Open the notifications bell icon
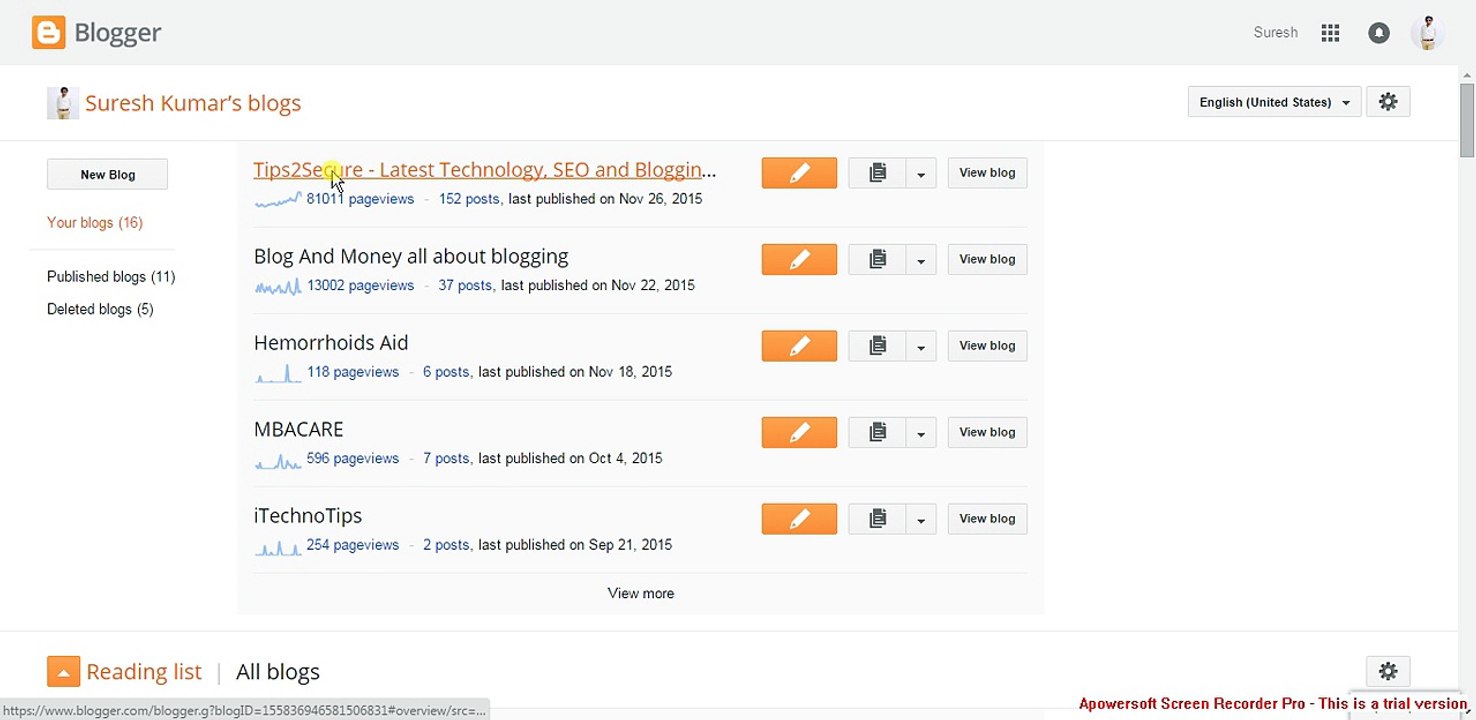Viewport: 1476px width, 720px height. click(x=1379, y=33)
